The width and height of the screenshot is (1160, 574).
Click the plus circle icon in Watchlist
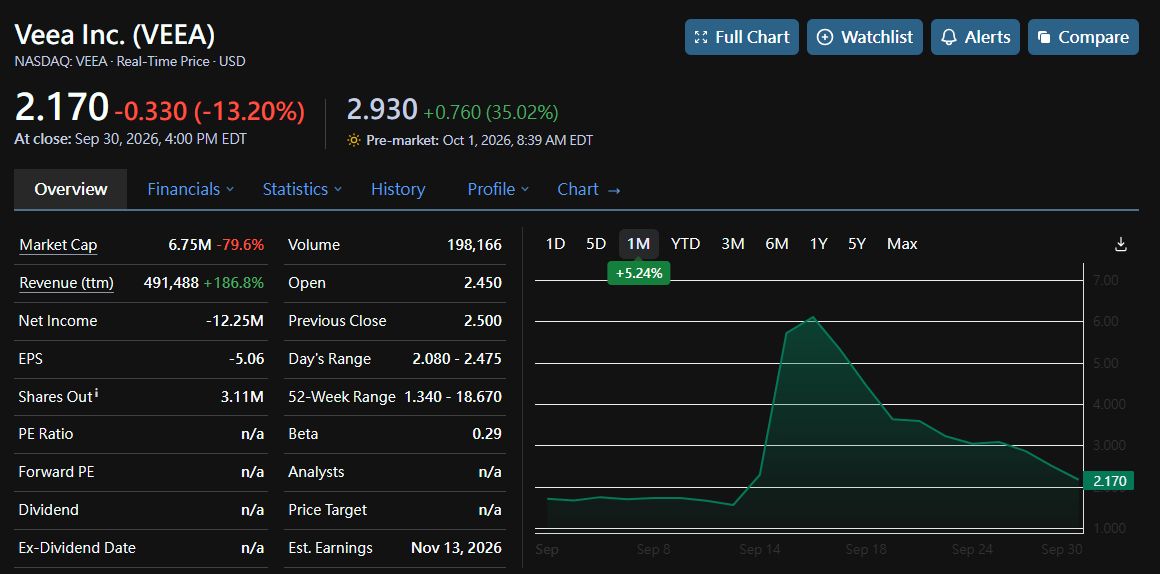point(825,37)
